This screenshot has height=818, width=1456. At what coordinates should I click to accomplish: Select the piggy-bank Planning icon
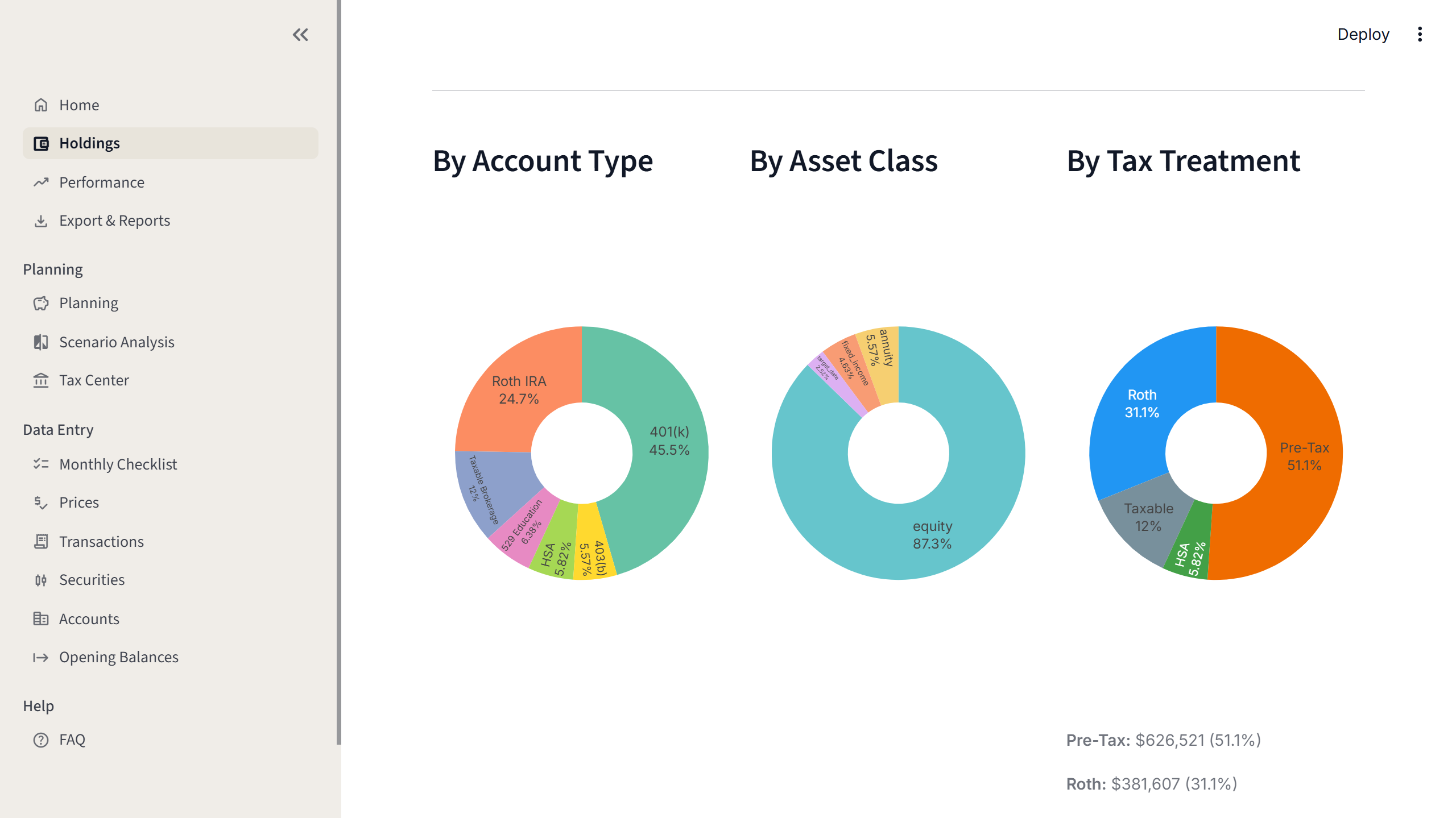coord(40,303)
